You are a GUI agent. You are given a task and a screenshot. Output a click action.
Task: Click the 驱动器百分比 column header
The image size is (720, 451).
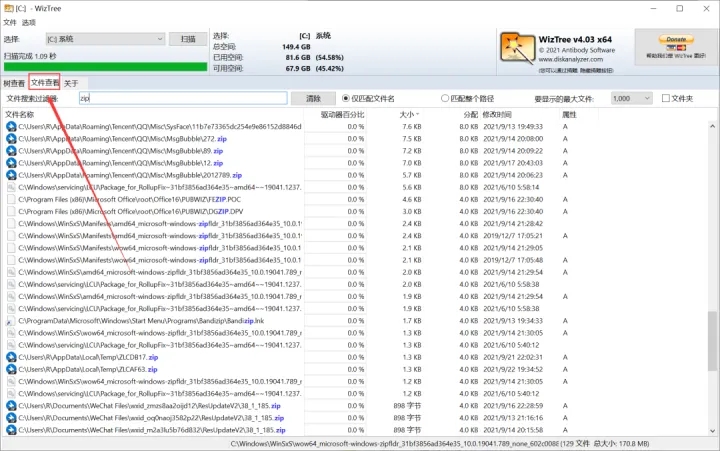tap(342, 114)
